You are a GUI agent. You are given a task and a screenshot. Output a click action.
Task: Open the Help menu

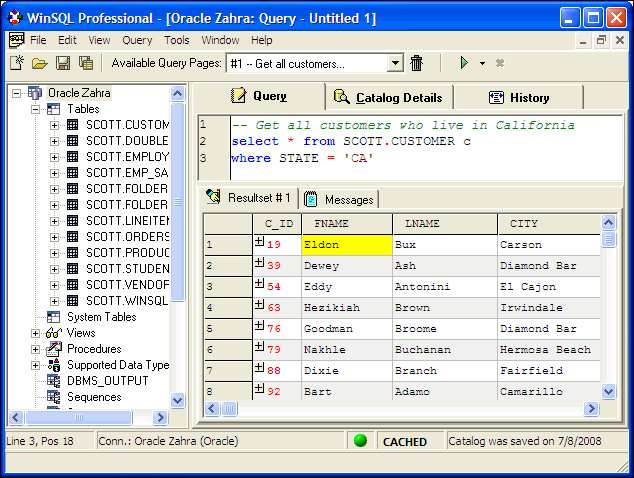point(262,40)
